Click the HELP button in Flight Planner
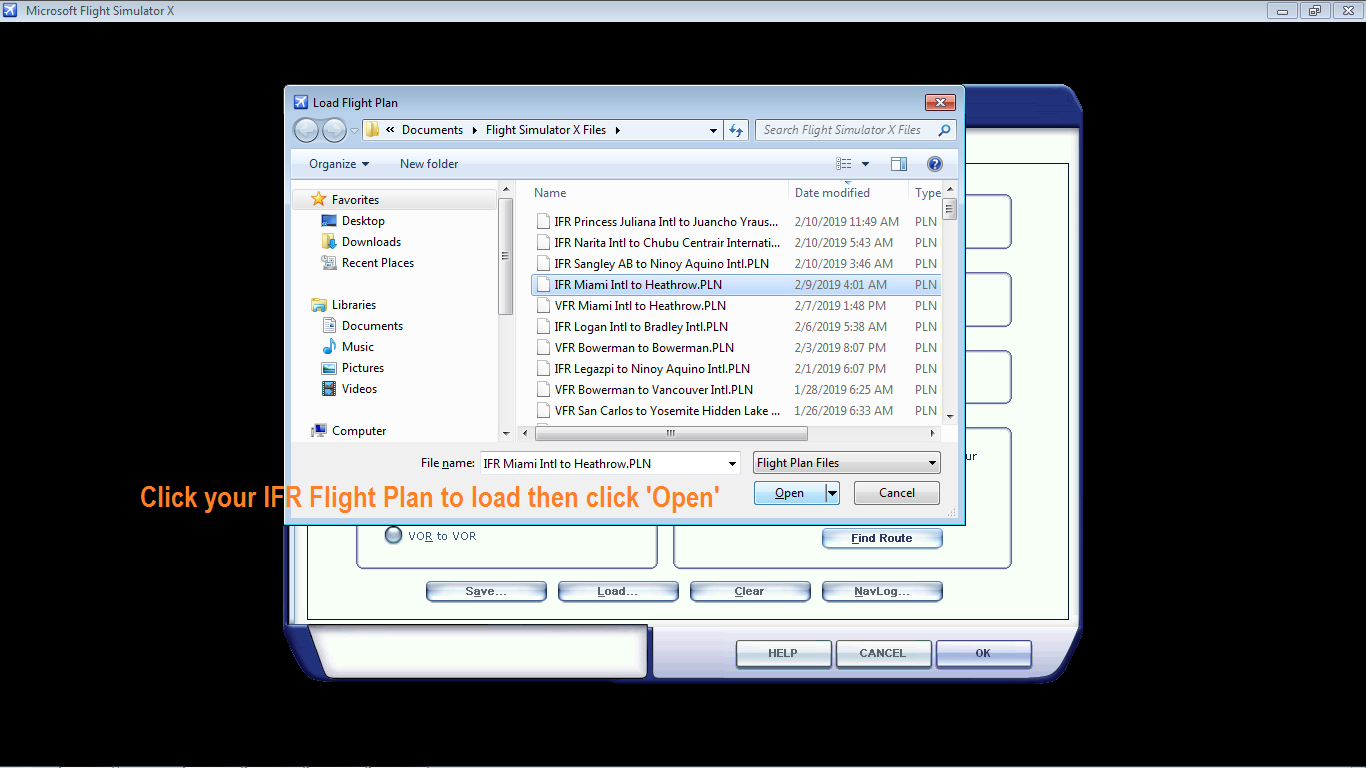 point(783,653)
